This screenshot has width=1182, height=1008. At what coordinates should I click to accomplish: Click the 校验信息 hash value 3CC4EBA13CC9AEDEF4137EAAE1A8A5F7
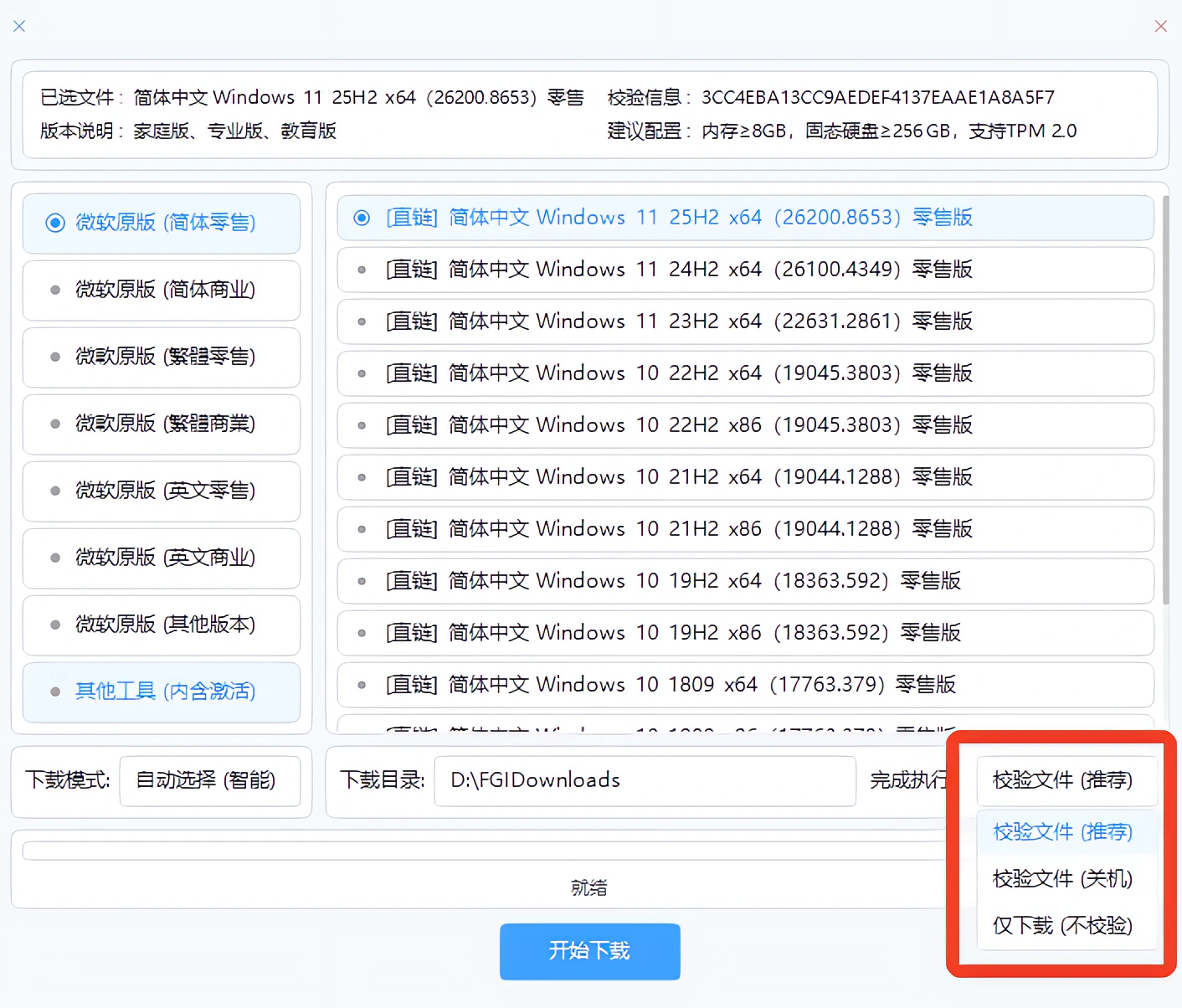[x=878, y=98]
